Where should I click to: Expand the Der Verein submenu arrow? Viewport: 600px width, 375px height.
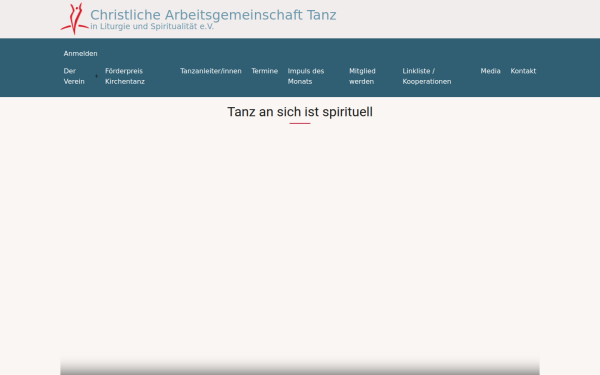click(96, 76)
